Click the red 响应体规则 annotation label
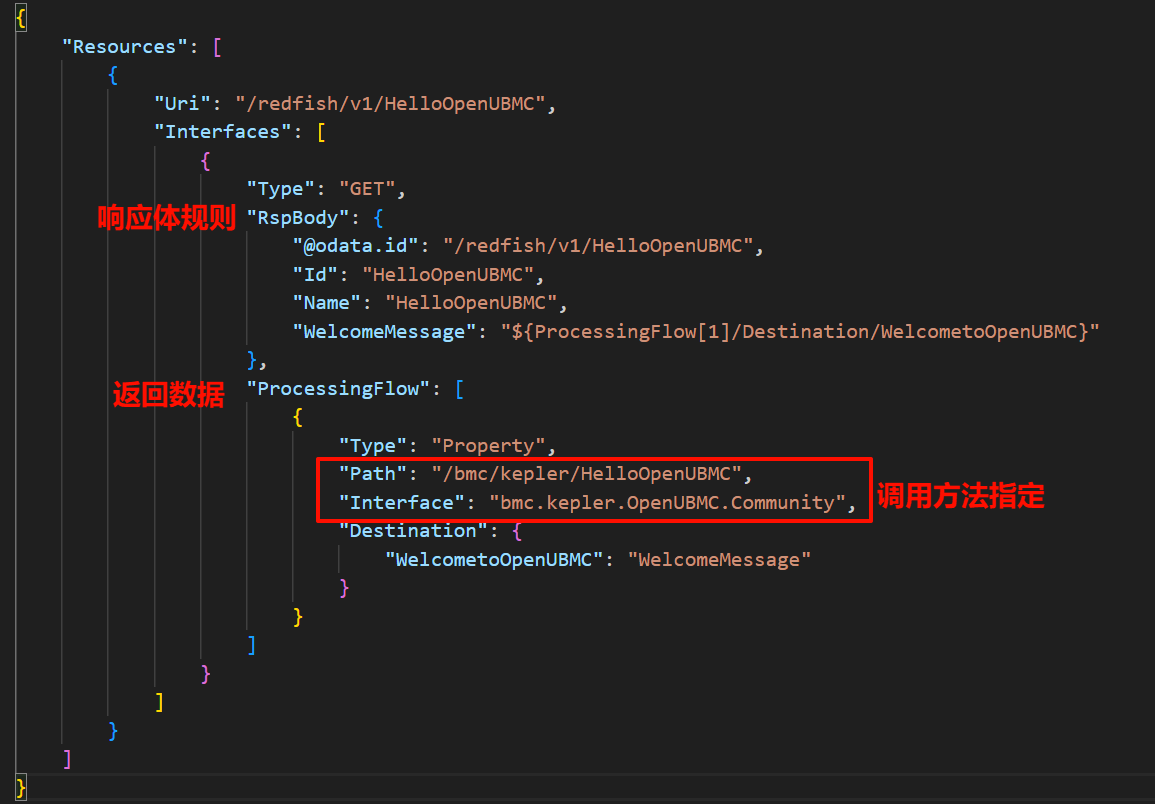The image size is (1155, 804). tap(166, 218)
